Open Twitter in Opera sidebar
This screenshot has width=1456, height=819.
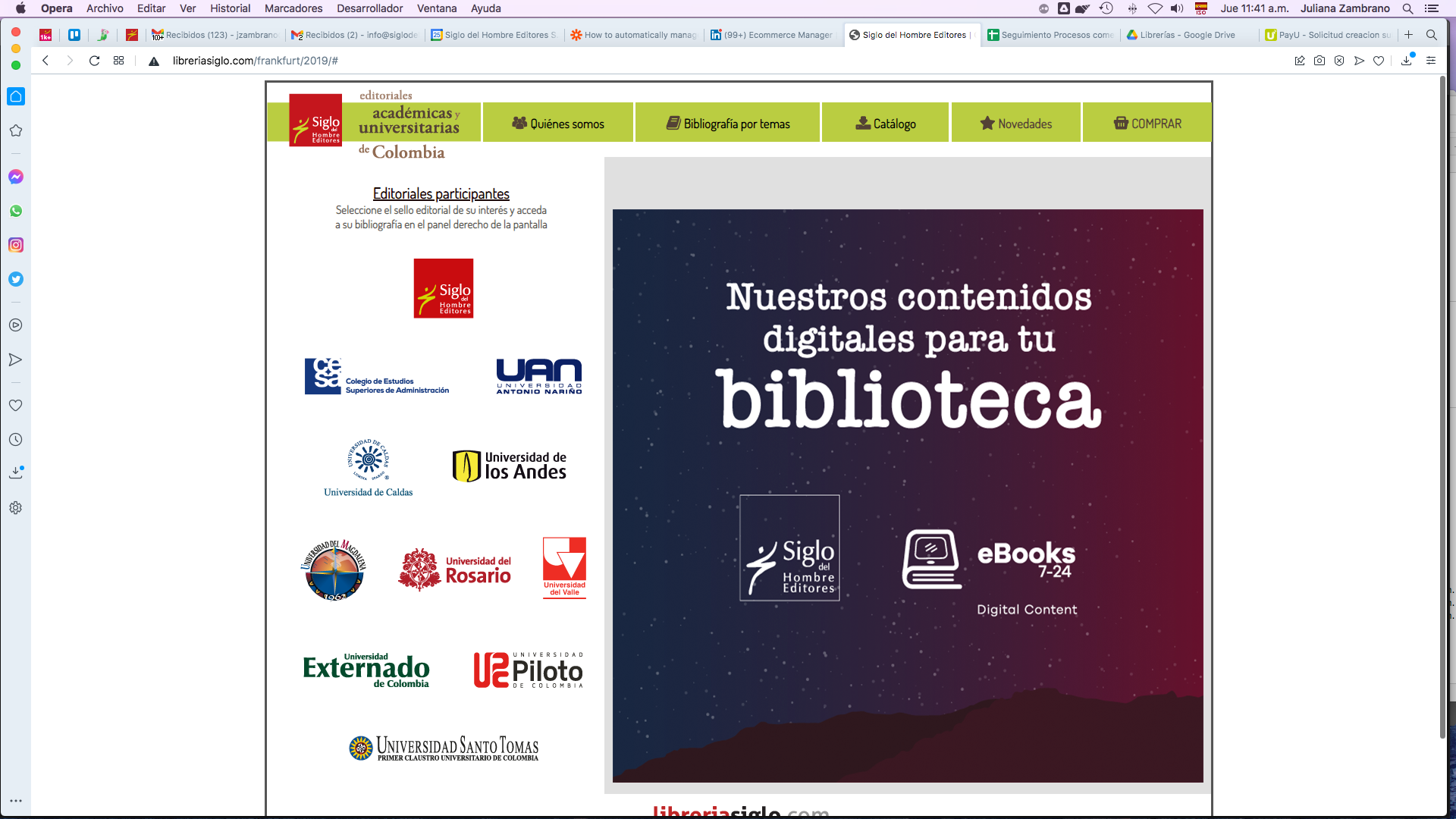[16, 279]
